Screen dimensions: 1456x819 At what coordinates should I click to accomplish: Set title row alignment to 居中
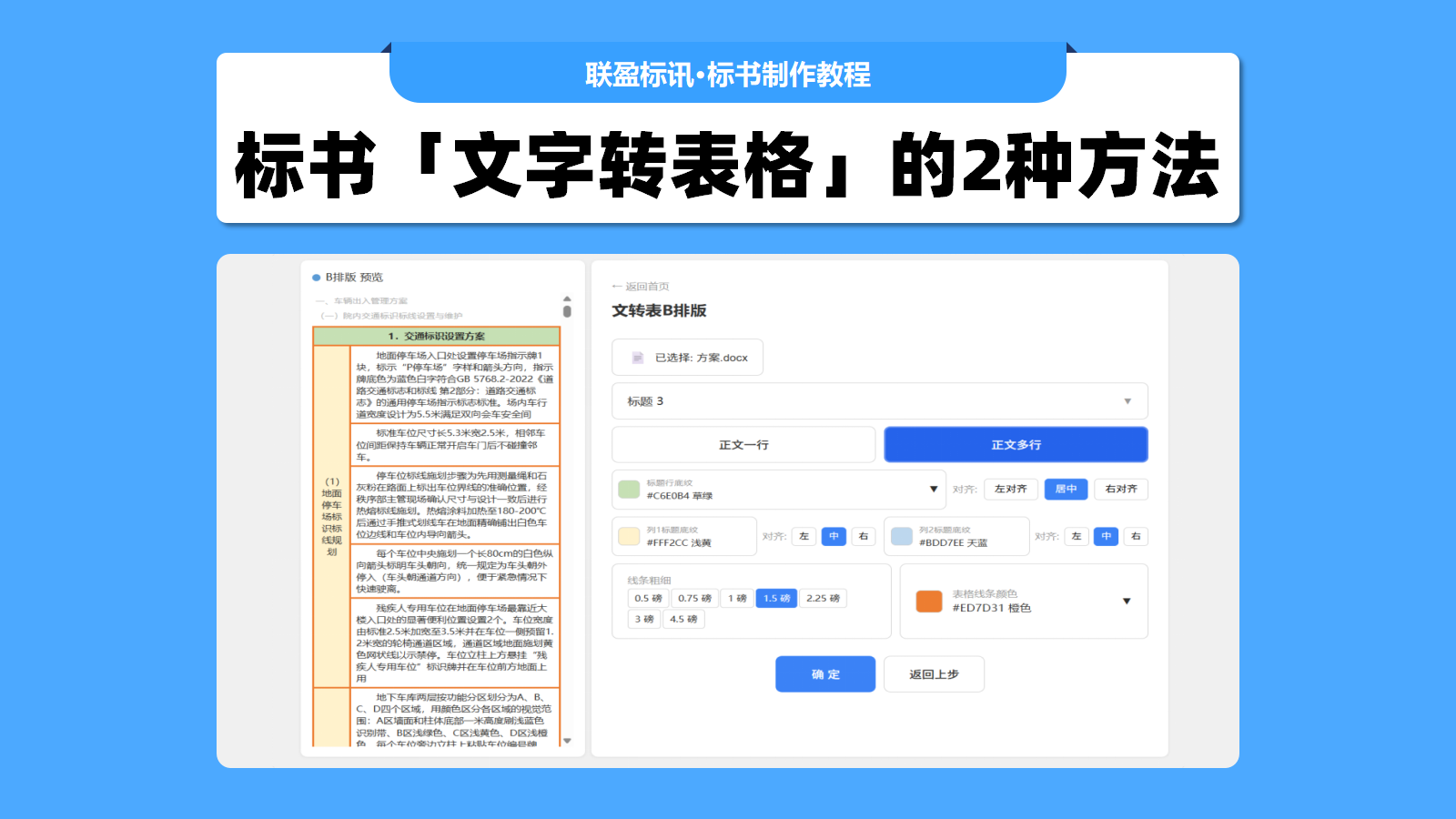pos(1066,489)
